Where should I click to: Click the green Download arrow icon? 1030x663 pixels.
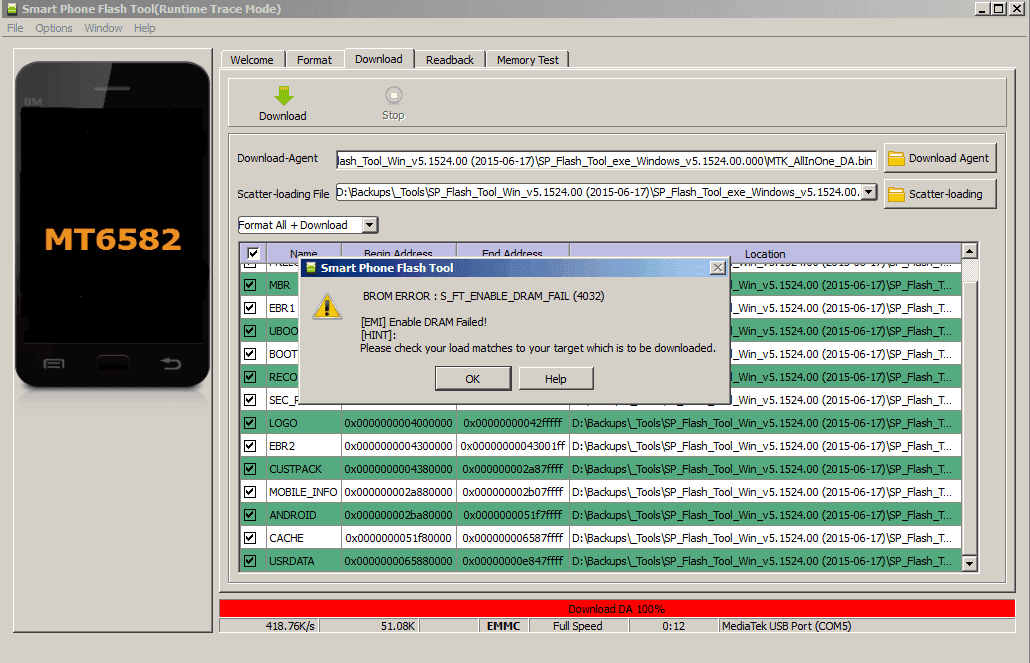284,96
